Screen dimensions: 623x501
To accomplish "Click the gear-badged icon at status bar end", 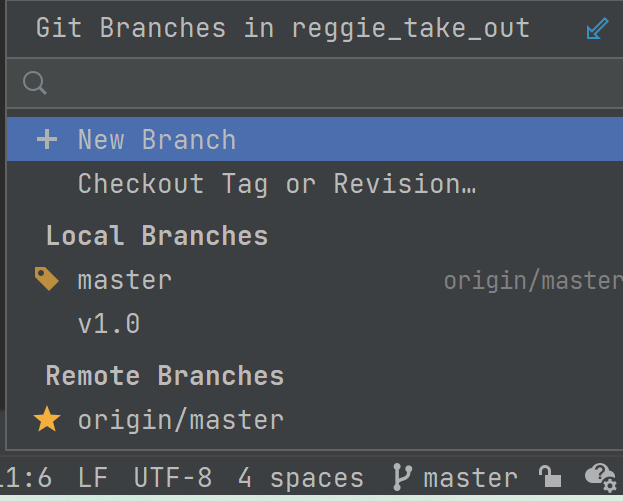I will click(x=600, y=477).
